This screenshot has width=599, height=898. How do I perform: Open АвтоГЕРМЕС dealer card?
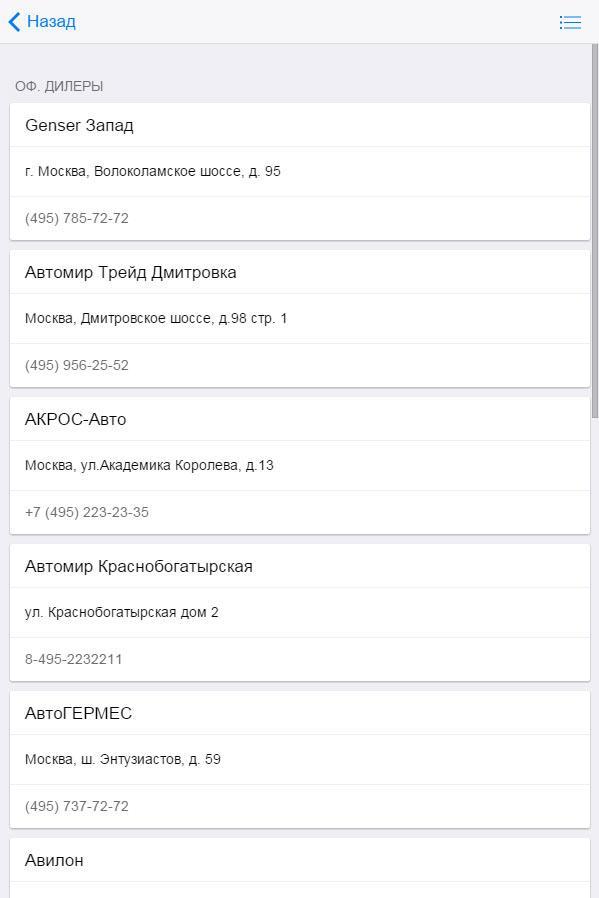[x=78, y=712]
